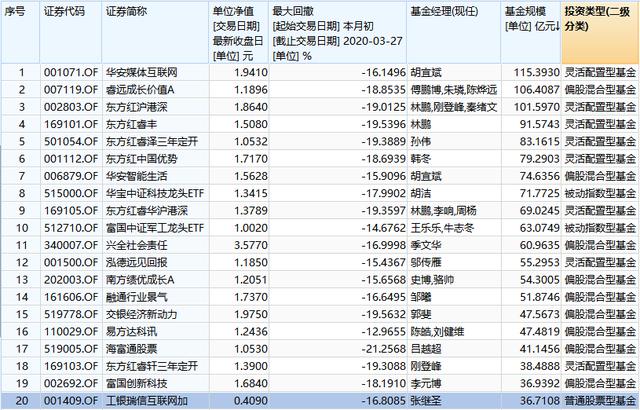
Task: Select manager cell 傅鹏博,朱璘,陈烨远
Action: coord(454,90)
